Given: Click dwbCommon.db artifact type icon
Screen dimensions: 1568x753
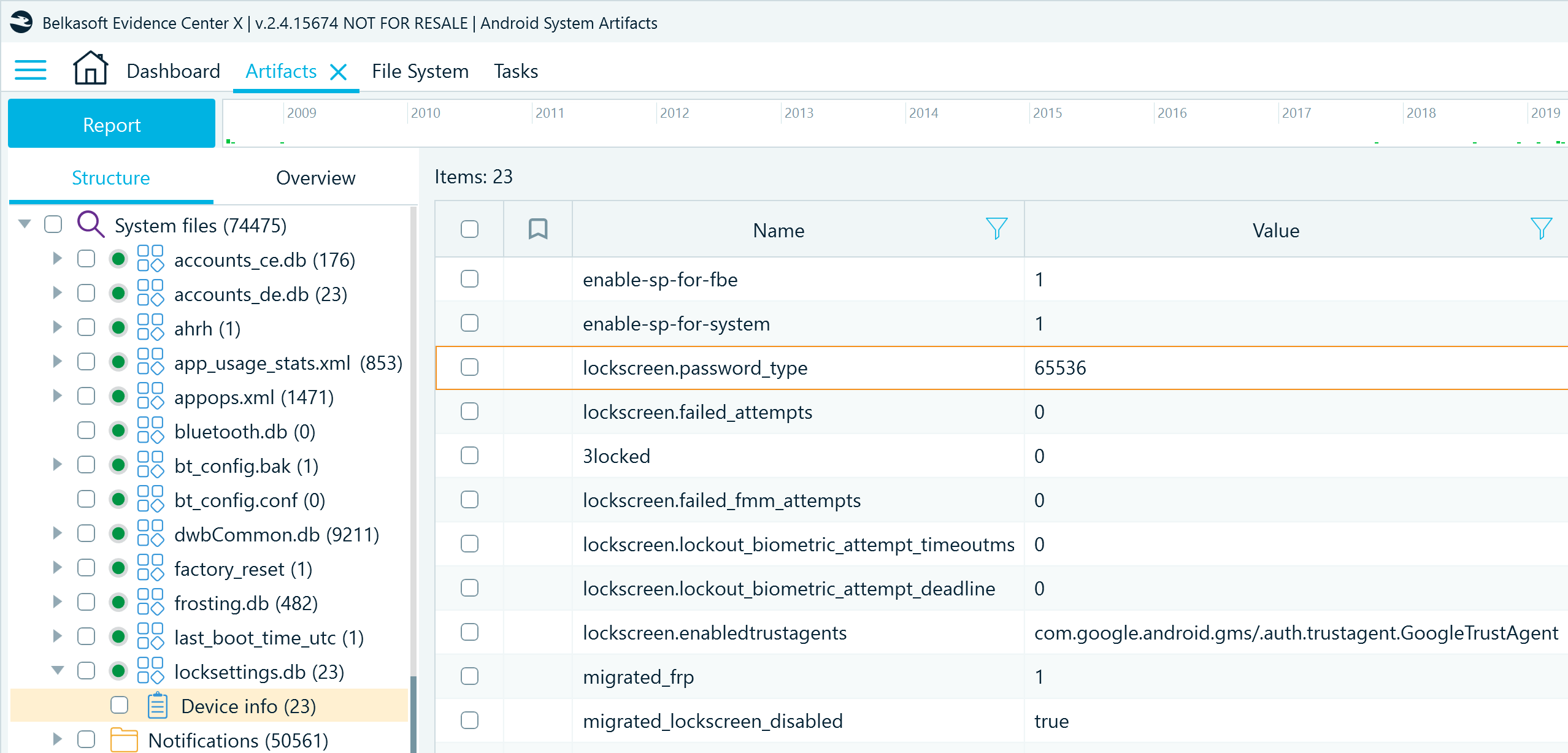Looking at the screenshot, I should [x=150, y=533].
